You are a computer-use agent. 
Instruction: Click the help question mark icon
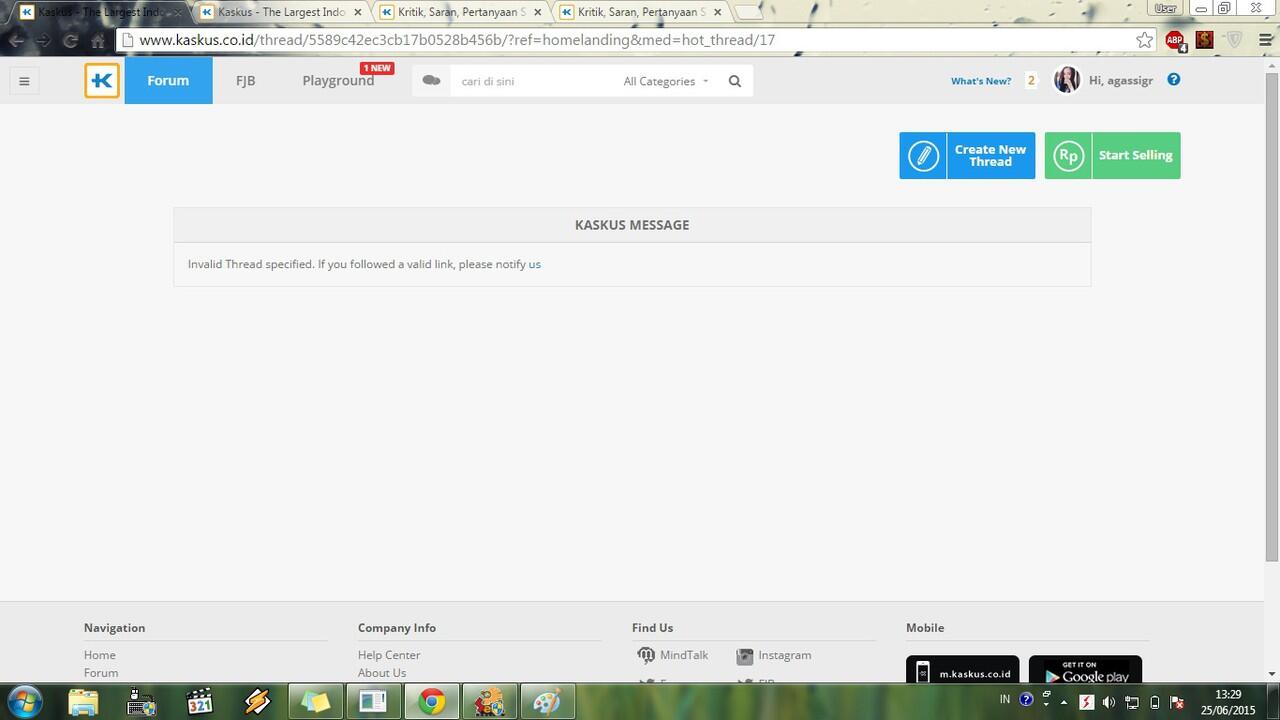pos(1174,80)
